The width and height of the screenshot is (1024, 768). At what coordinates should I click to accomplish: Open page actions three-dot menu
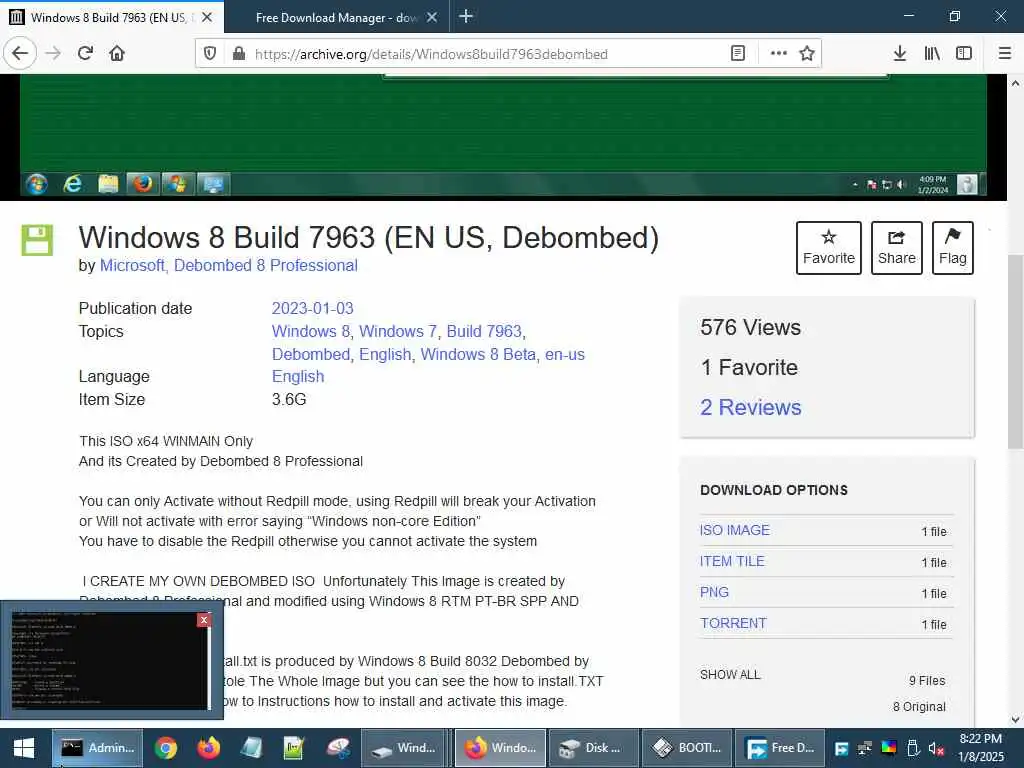778,54
